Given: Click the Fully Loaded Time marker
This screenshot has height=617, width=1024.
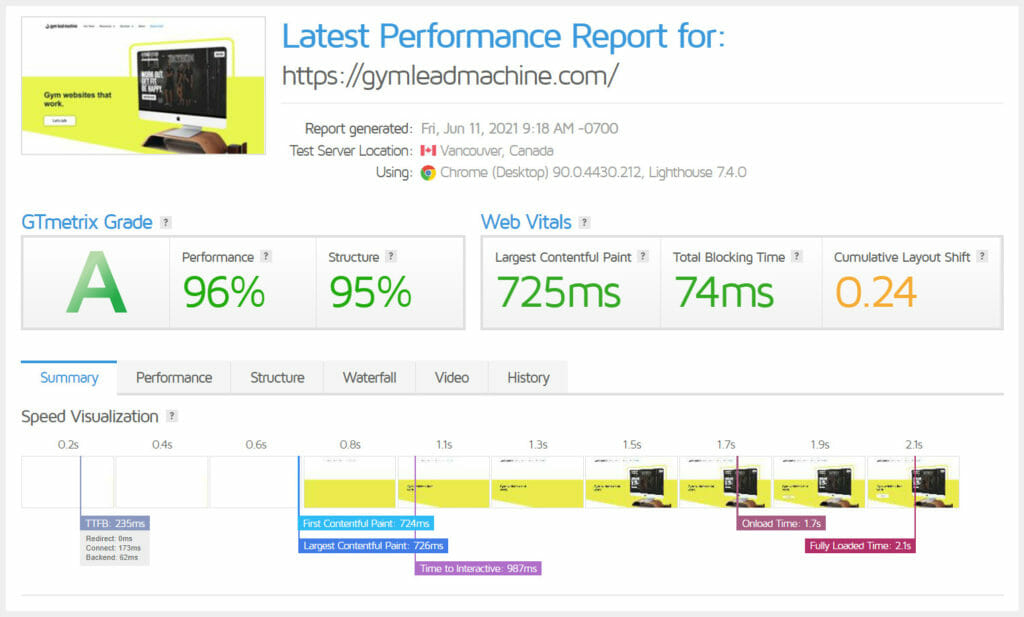Looking at the screenshot, I should (x=859, y=546).
